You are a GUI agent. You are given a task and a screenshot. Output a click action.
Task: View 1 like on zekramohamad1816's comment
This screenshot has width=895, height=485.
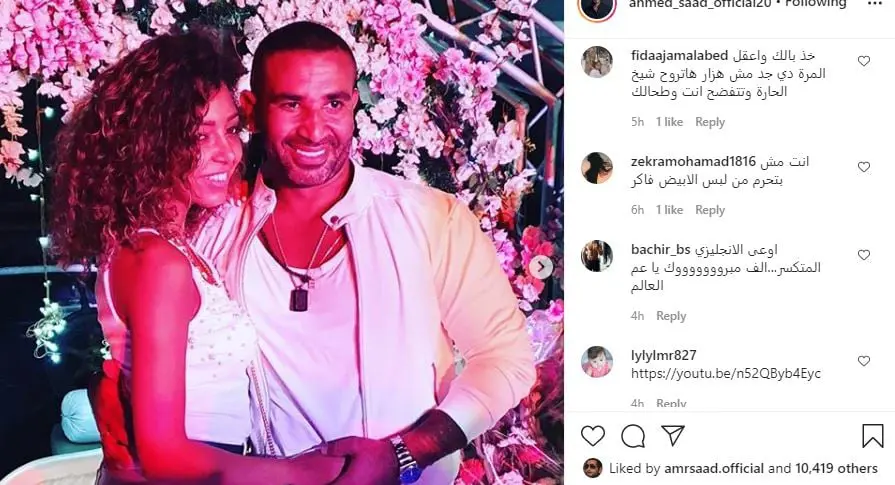pos(670,210)
